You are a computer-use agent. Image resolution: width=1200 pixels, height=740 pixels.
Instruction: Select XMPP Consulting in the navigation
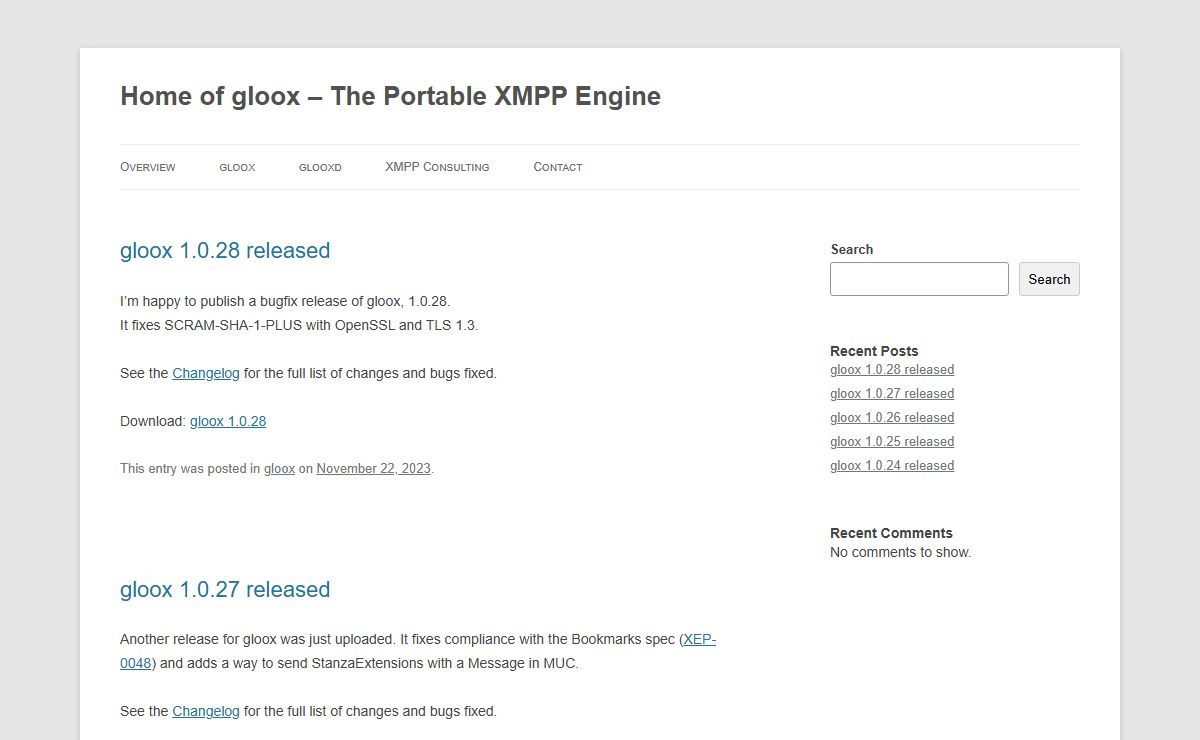coord(437,167)
